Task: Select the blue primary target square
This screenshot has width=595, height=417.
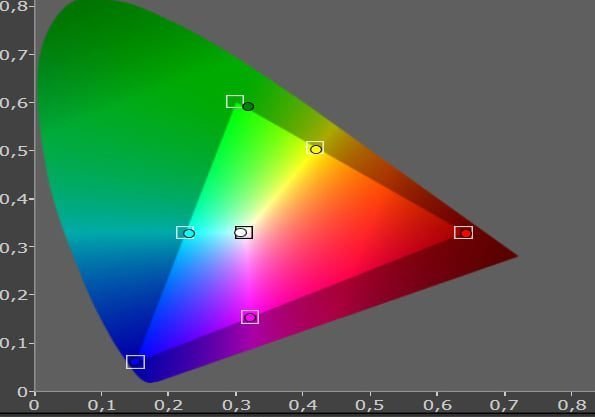Action: tap(135, 362)
